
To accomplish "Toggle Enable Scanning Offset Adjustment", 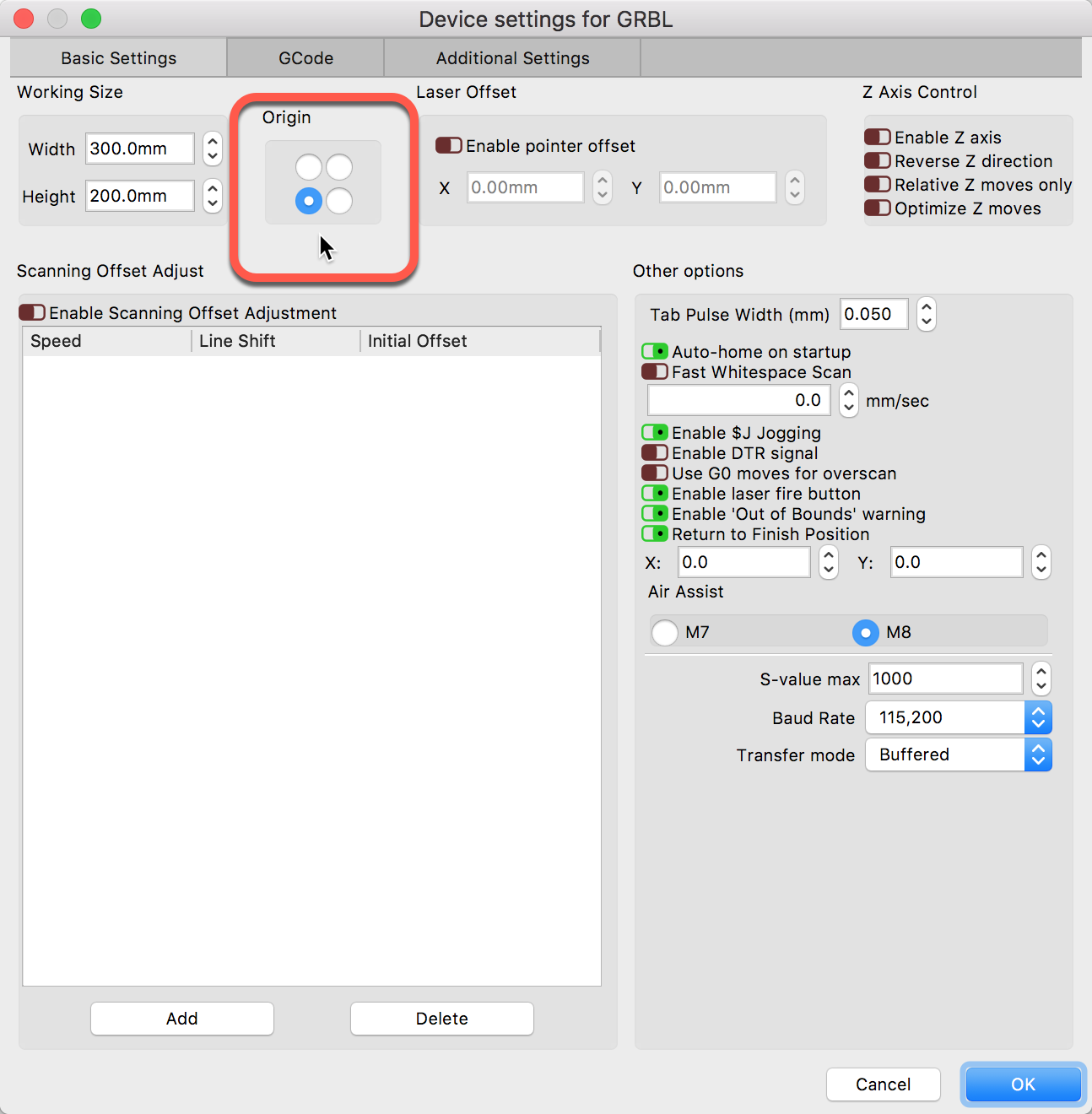I will [x=32, y=312].
